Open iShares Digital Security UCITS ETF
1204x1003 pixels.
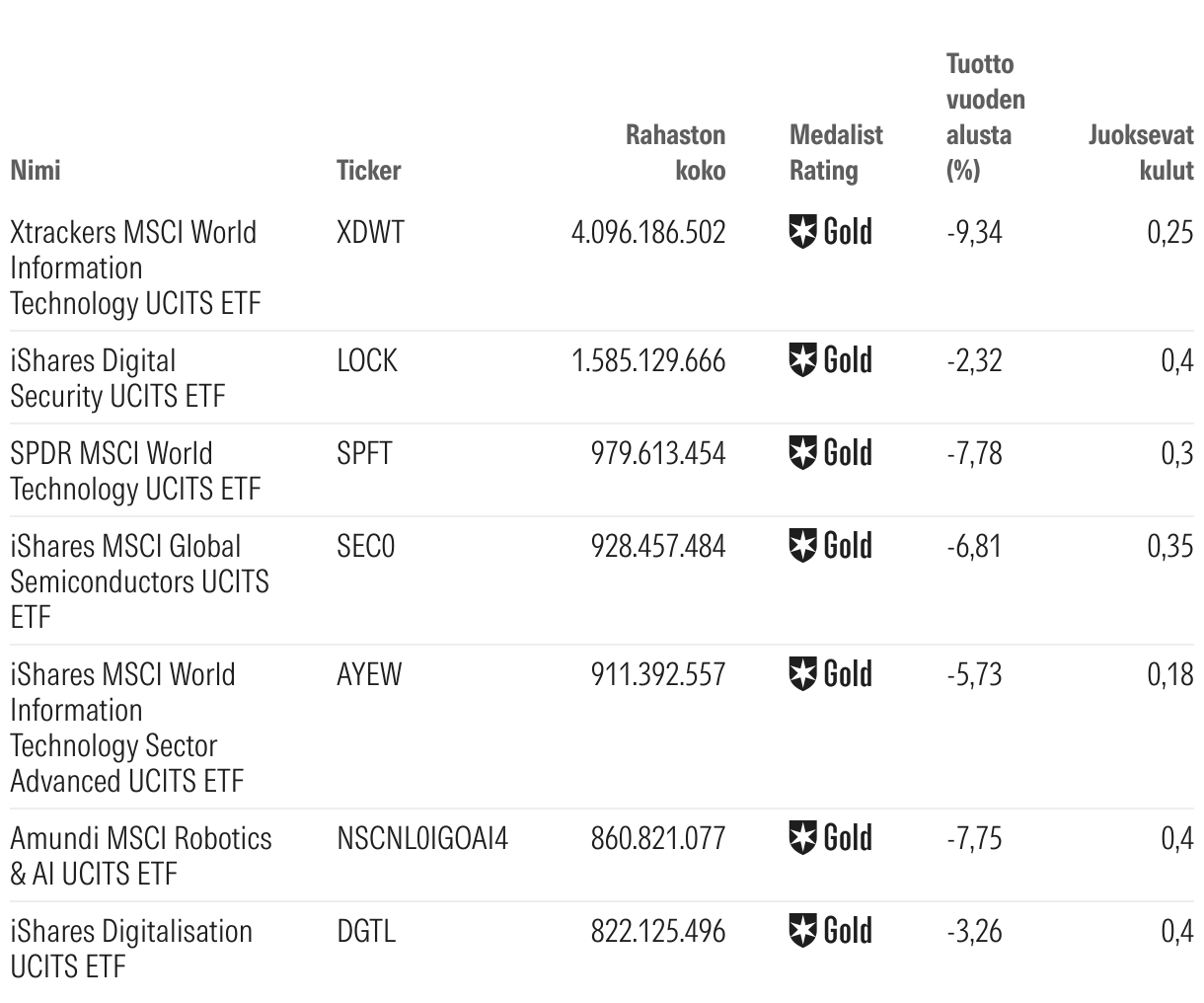coord(117,378)
